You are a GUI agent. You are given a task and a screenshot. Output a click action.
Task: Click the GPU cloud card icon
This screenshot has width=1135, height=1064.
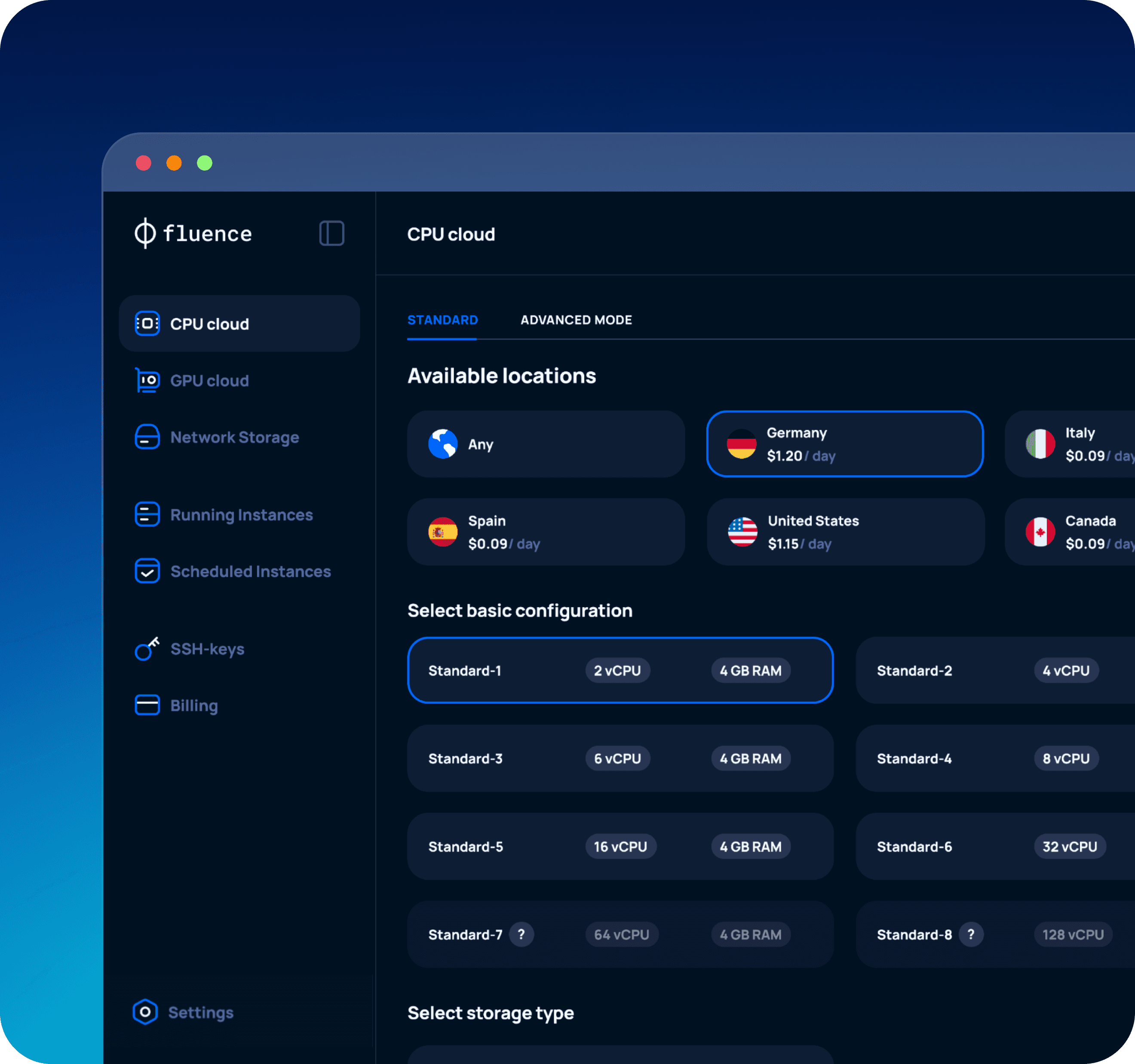(147, 380)
